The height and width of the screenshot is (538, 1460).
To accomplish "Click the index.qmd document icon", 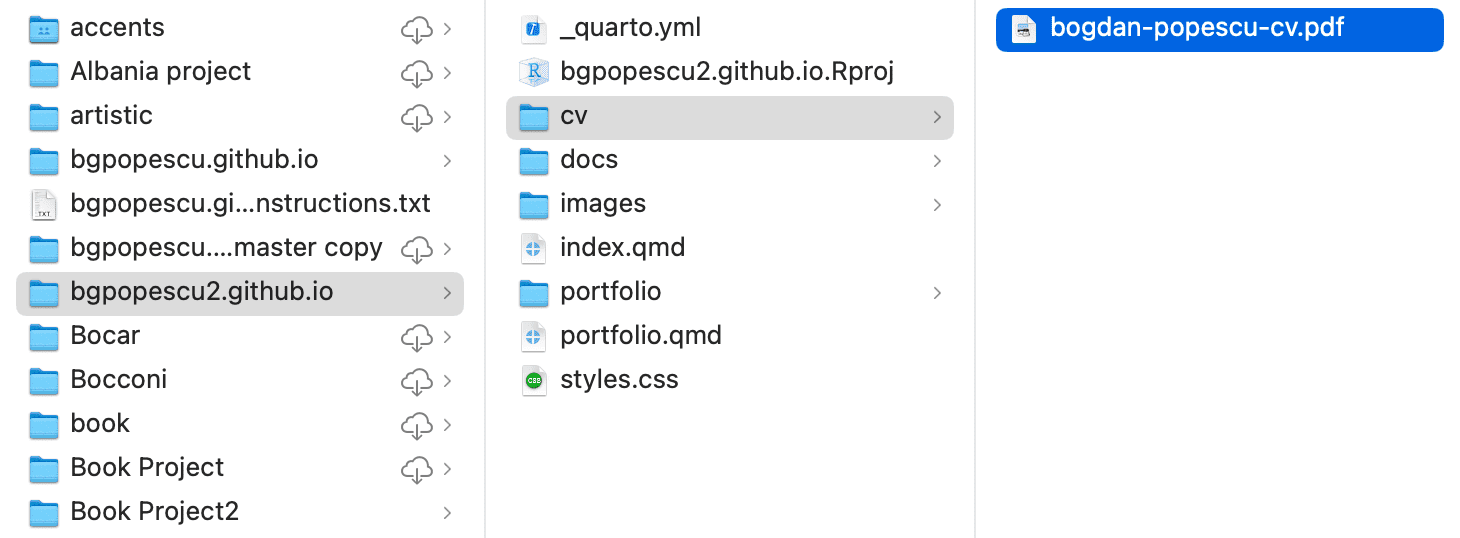I will click(x=534, y=248).
